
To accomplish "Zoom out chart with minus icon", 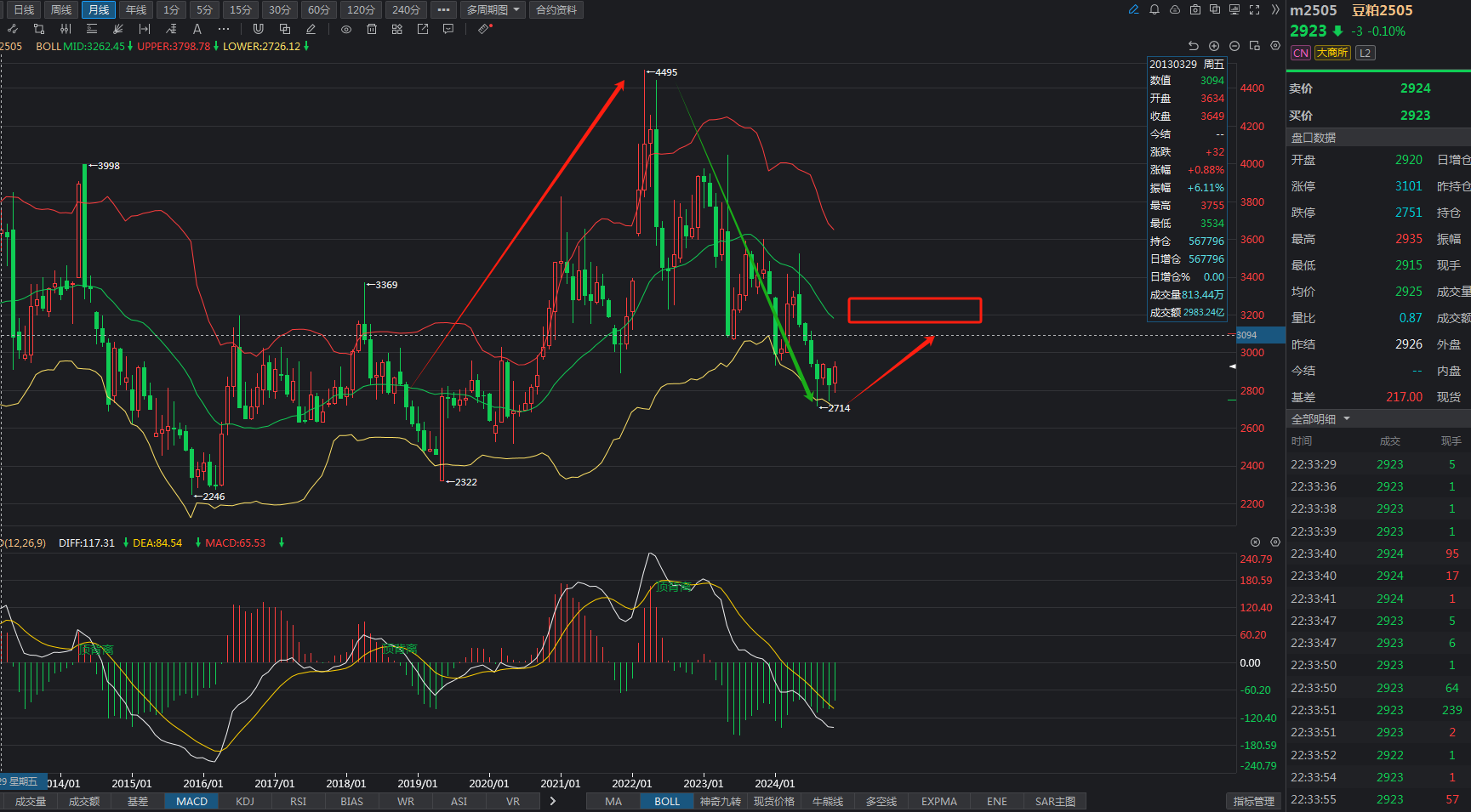I will (x=1234, y=46).
